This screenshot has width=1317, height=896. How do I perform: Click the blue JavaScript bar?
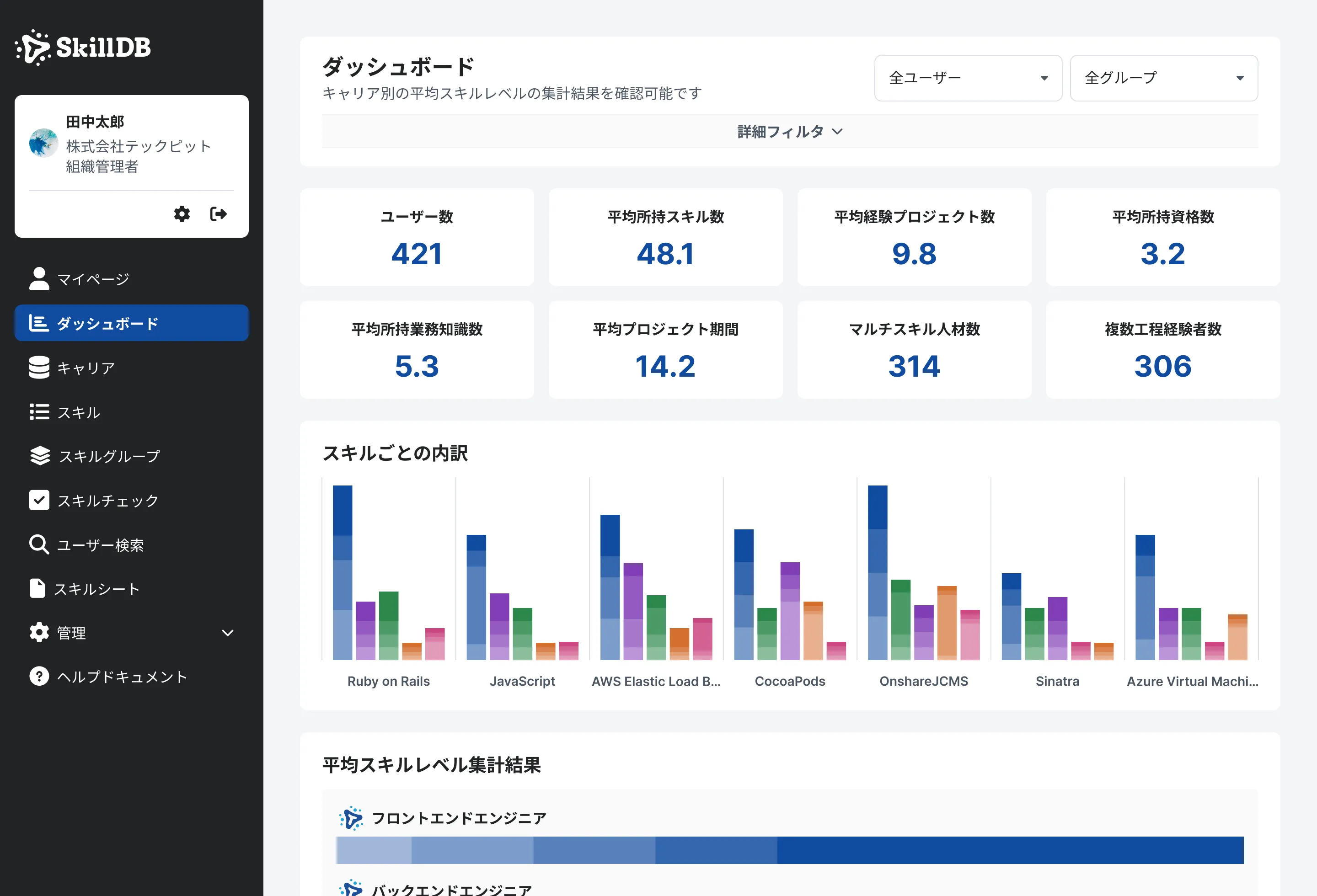[x=476, y=597]
